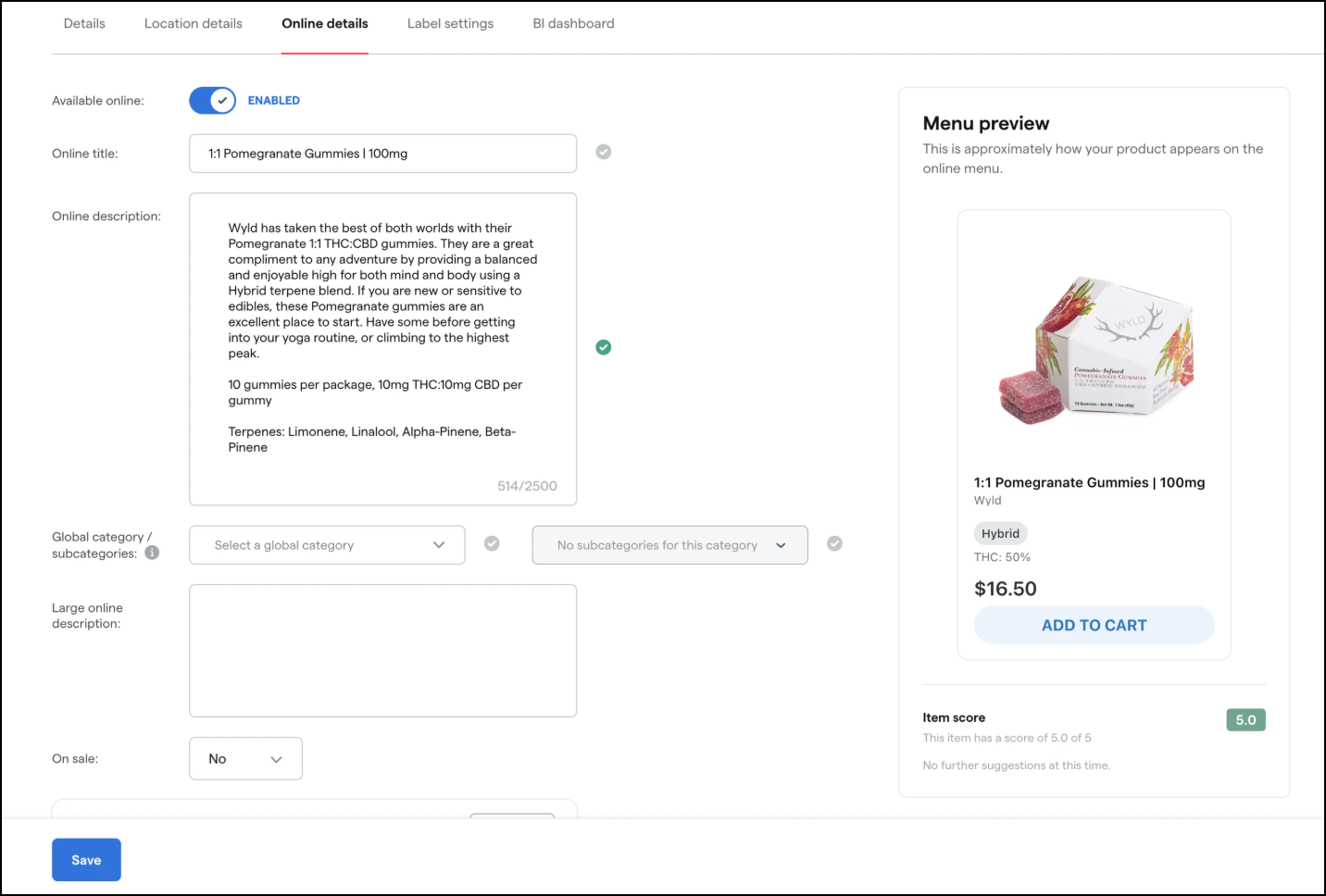This screenshot has width=1326, height=896.
Task: Switch to the Location details tab
Action: coord(194,23)
